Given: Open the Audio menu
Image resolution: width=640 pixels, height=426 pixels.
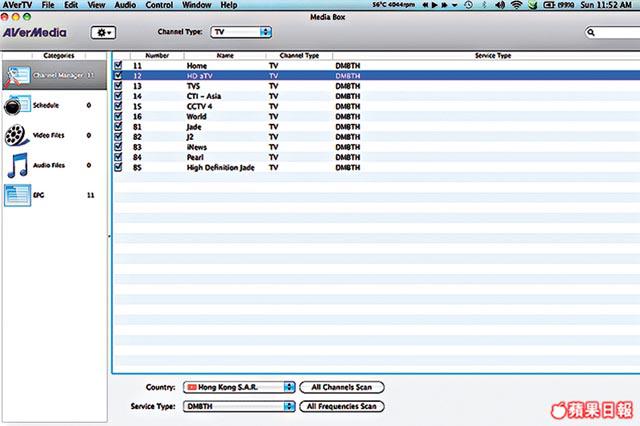Looking at the screenshot, I should point(125,5).
